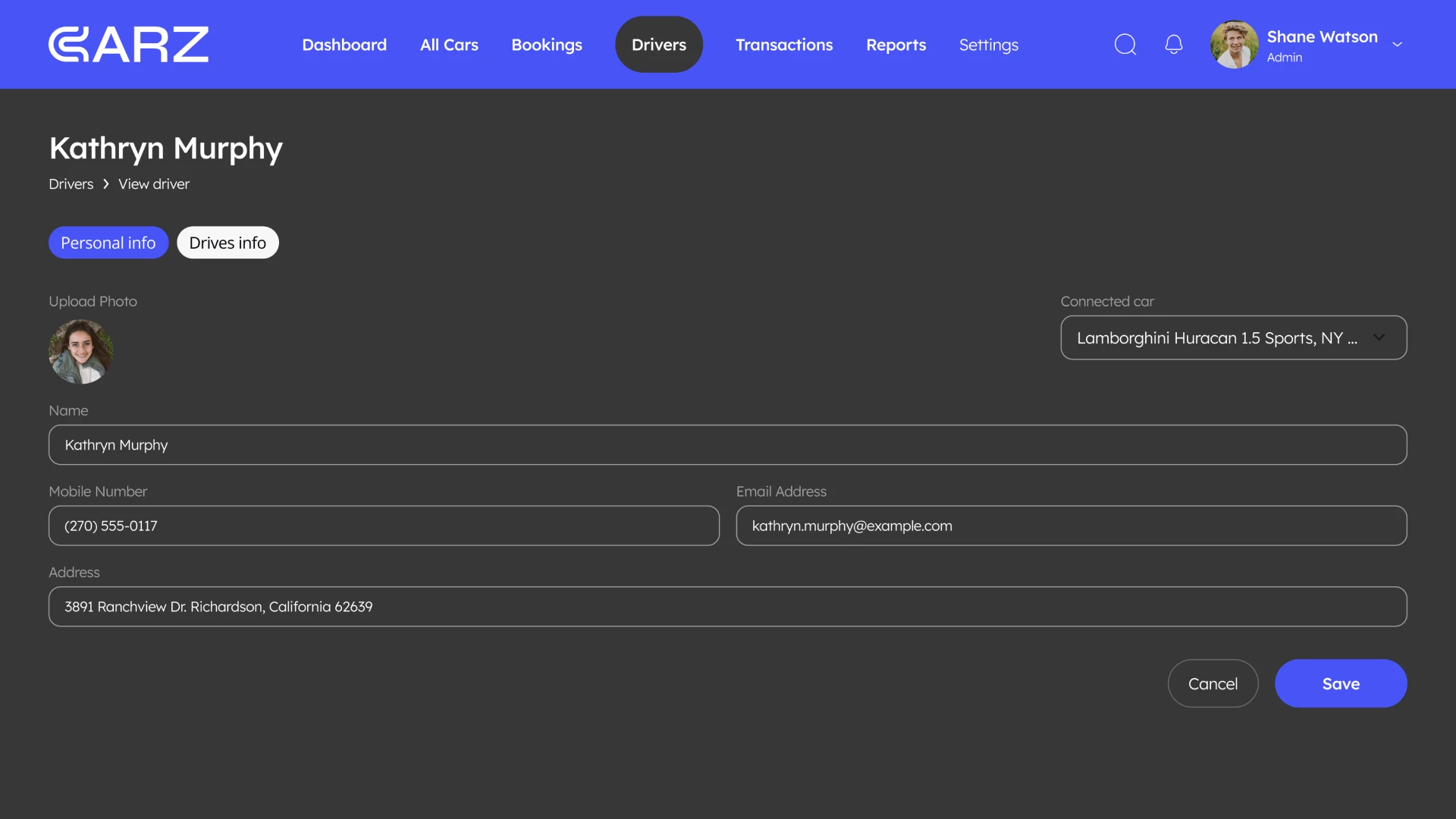Click the Drivers breadcrumb link

click(x=71, y=184)
